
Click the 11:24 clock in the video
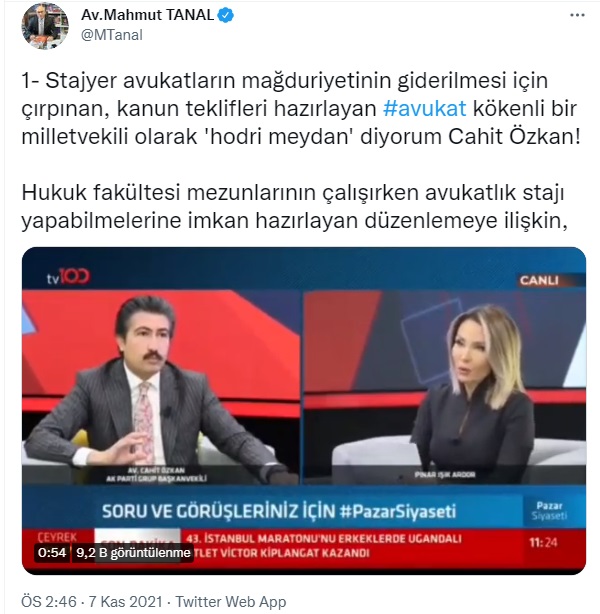pos(543,543)
